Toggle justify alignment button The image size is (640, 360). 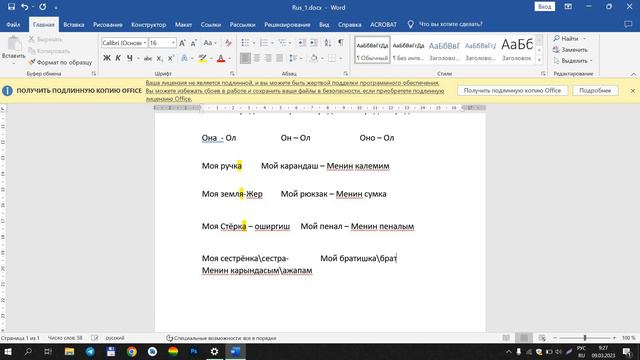(280, 58)
